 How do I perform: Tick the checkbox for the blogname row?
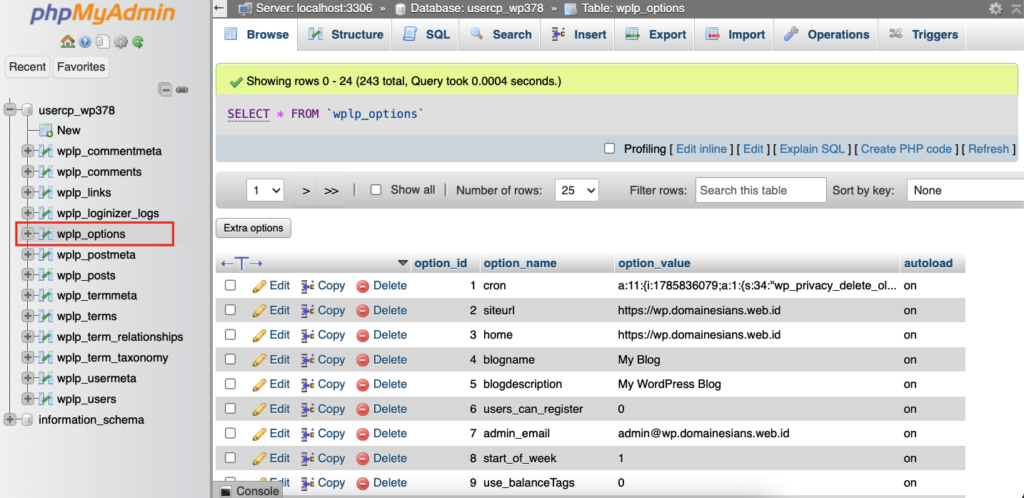[x=230, y=359]
